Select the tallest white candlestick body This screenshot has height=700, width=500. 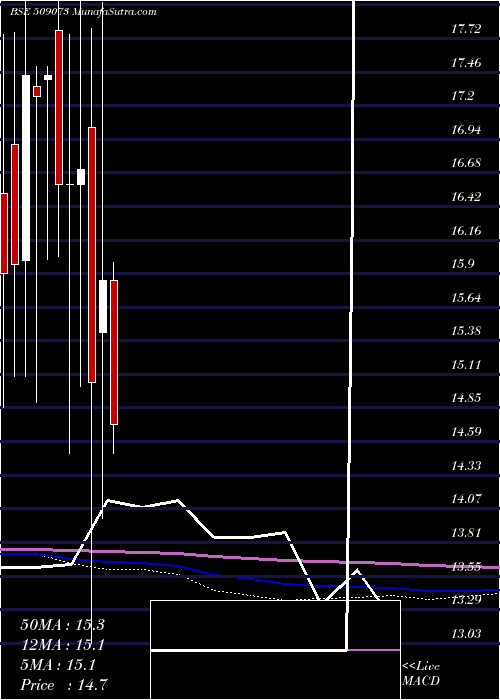(x=26, y=168)
